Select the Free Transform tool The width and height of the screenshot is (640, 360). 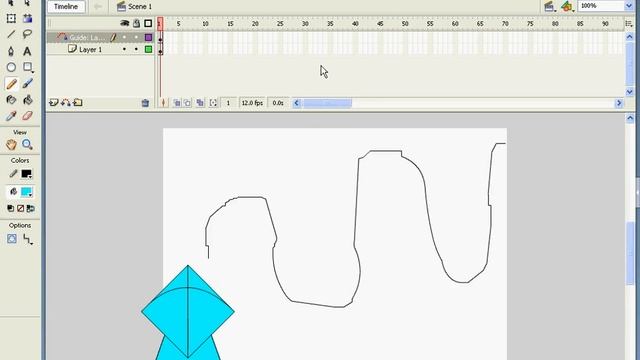(x=11, y=18)
